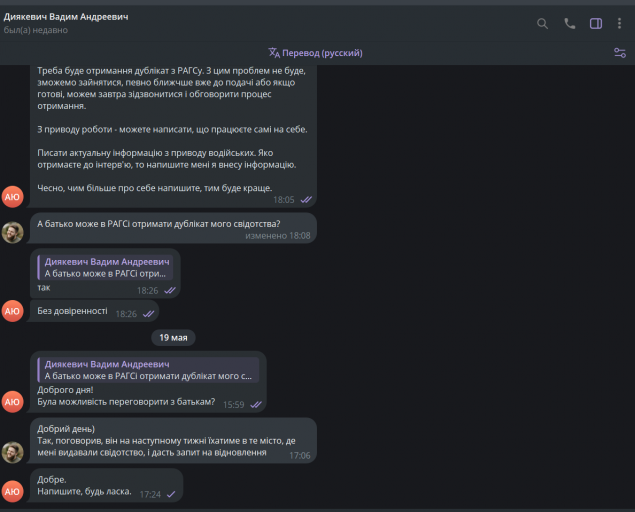Image resolution: width=635 pixels, height=512 pixels.
Task: Open search in this chat
Action: coord(543,24)
